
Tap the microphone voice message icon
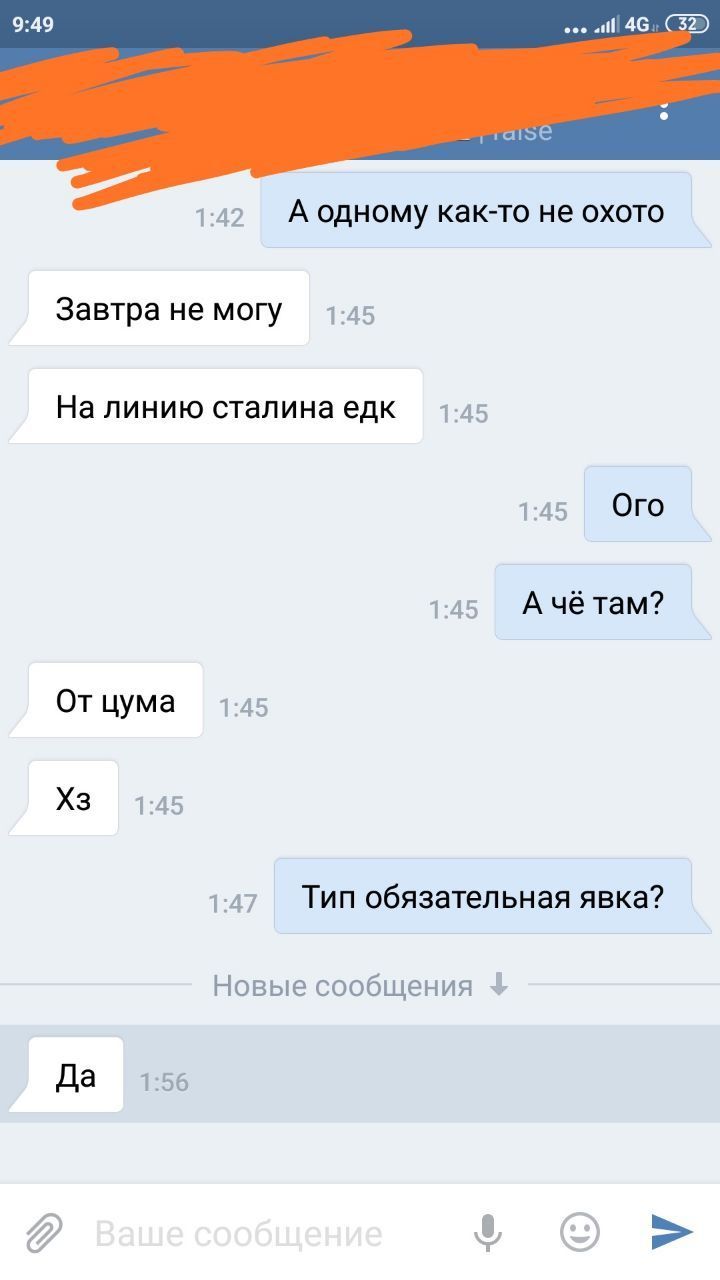[x=487, y=1233]
